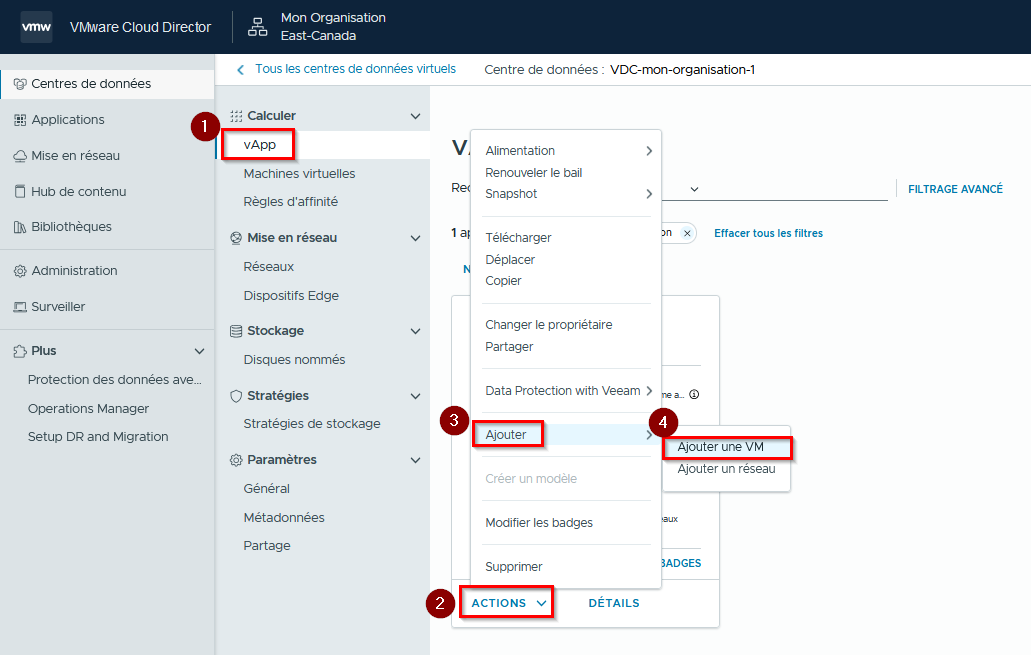Choose Ajouter une VM

tap(721, 447)
